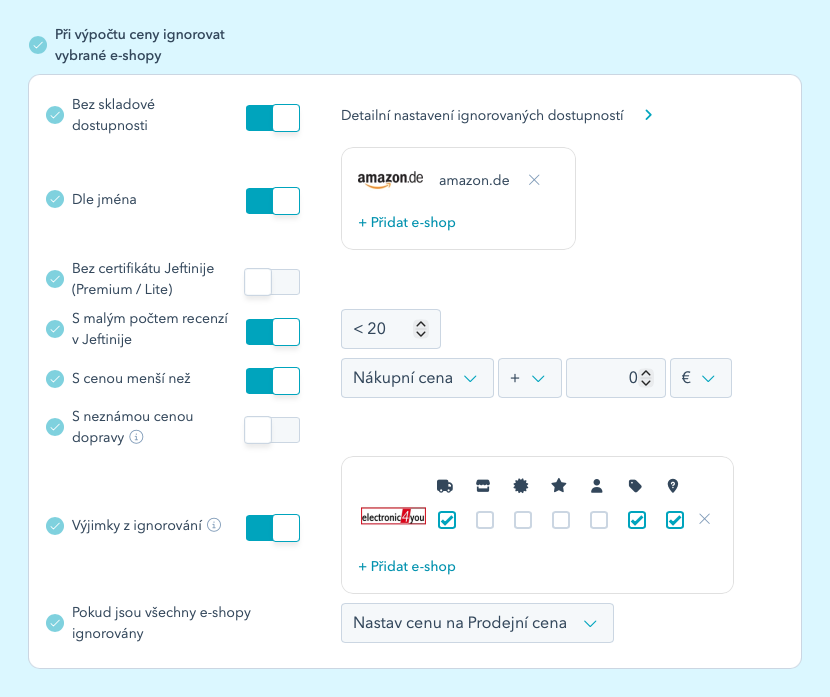This screenshot has height=697, width=830.
Task: Click the delivery truck column icon
Action: pos(445,486)
